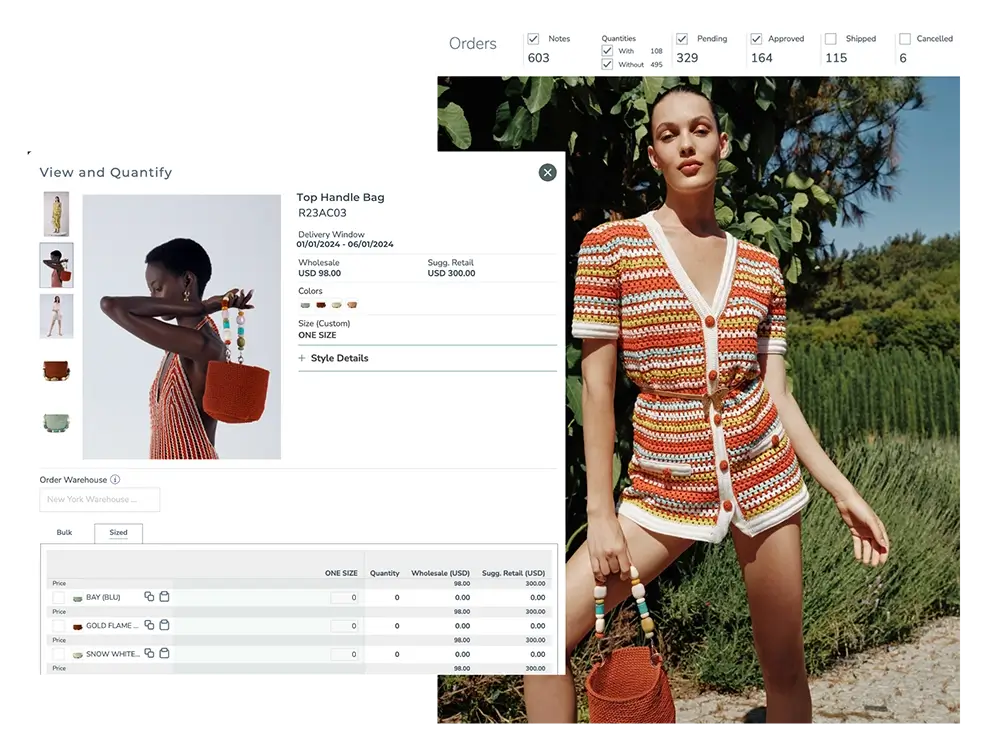The height and width of the screenshot is (750, 1000).
Task: Uncheck the Notes filter checkbox
Action: point(532,37)
